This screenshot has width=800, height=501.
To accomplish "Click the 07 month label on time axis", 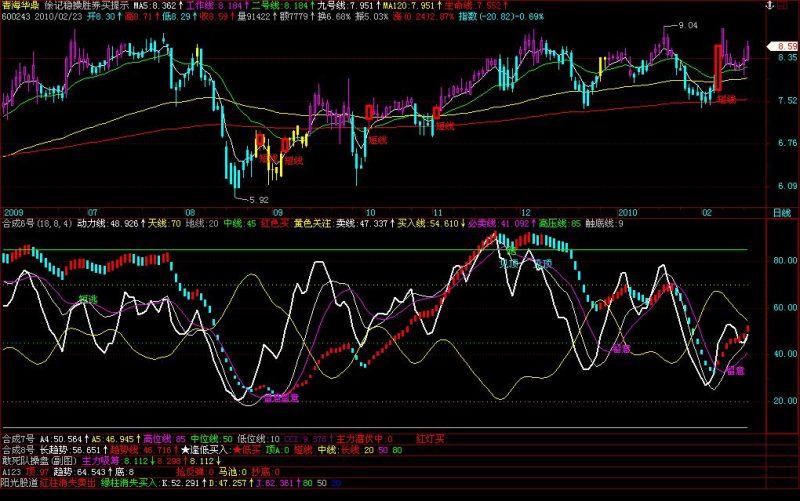I will 92,213.
